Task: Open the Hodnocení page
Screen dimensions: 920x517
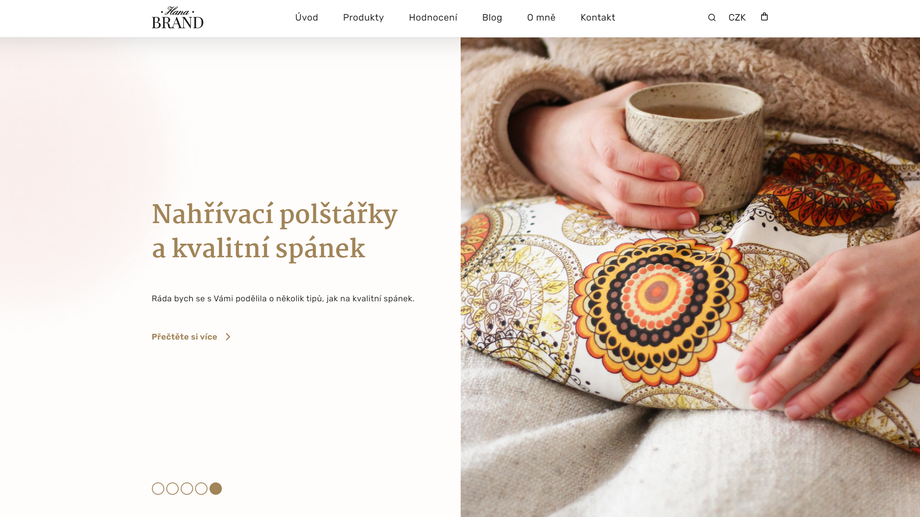Action: click(x=433, y=18)
